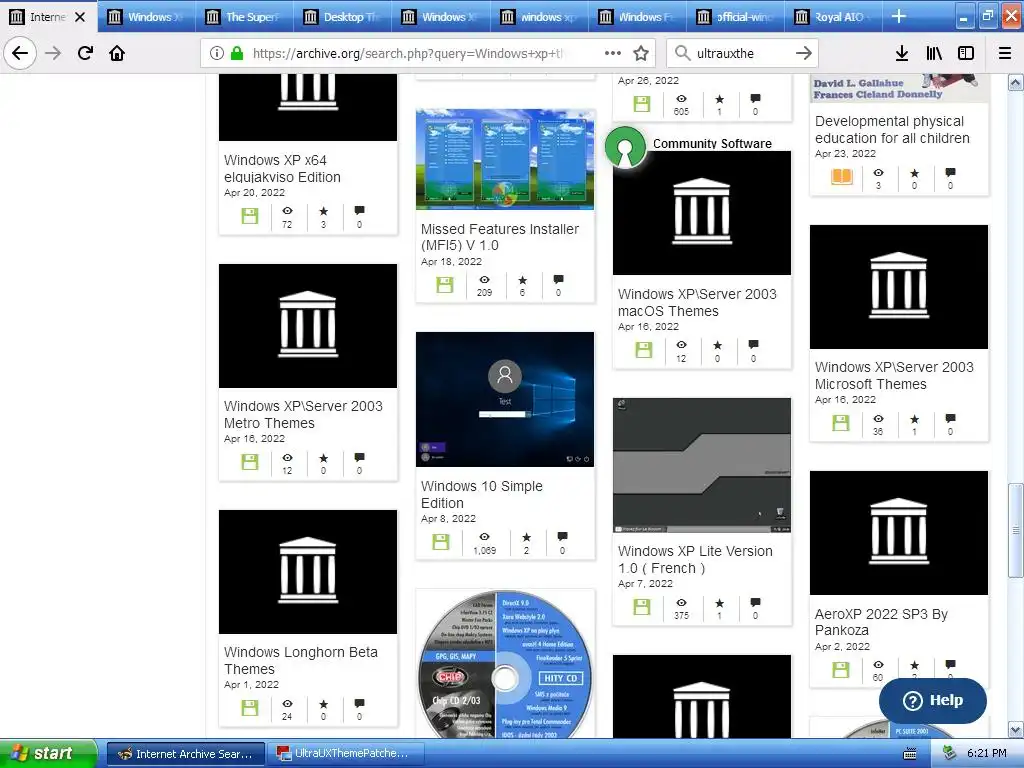Bookmark this page with the star

(641, 53)
